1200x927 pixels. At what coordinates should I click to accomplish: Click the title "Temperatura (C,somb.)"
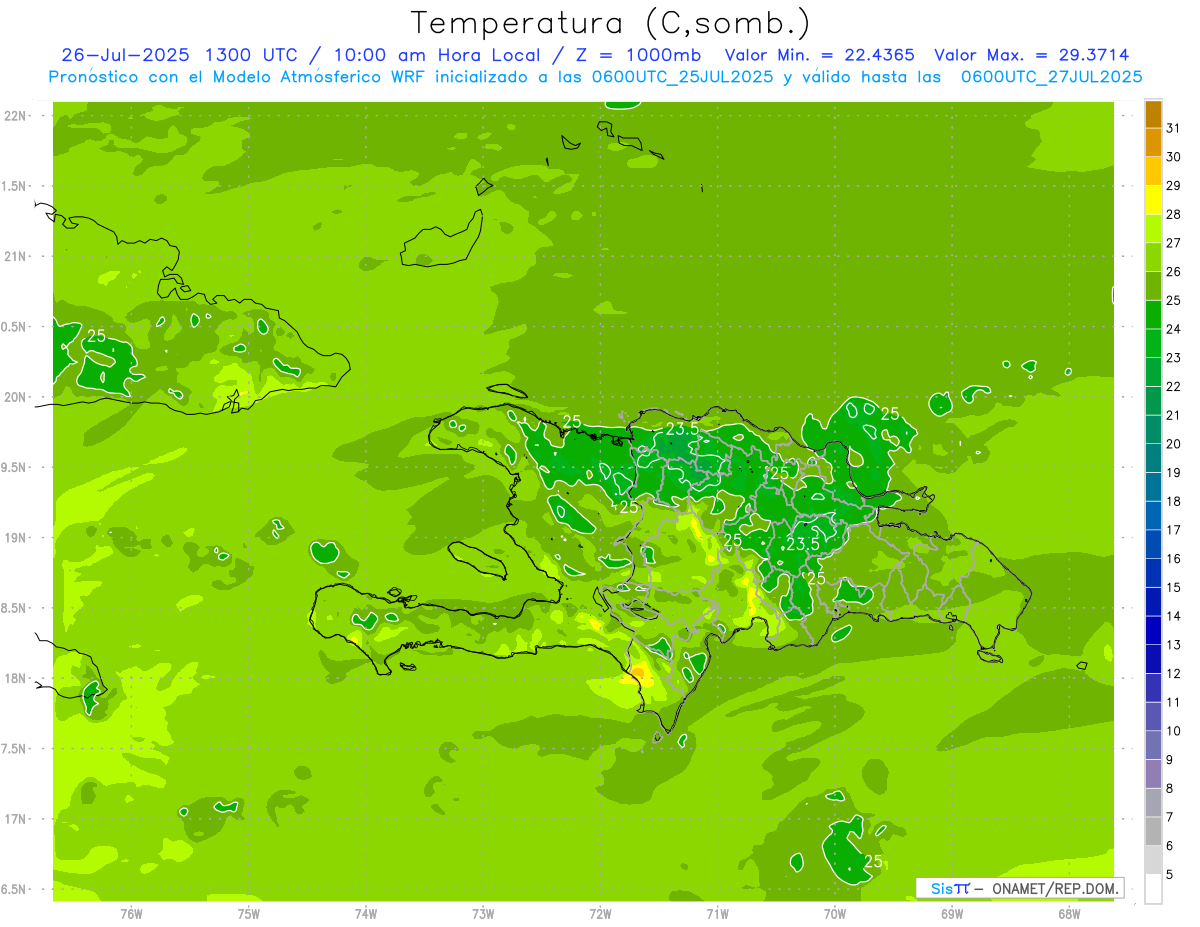610,23
